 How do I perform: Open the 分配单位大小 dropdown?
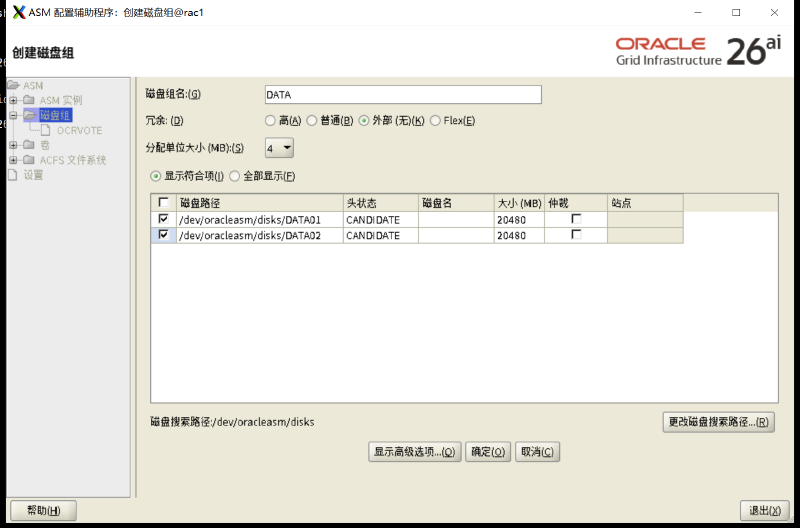[279, 148]
